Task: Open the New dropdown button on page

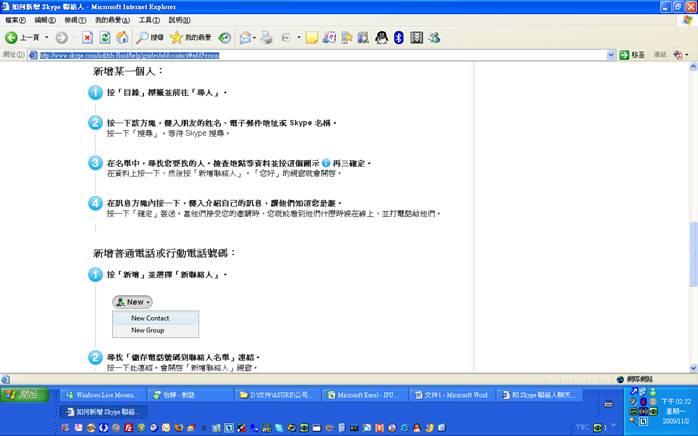Action: [133, 301]
